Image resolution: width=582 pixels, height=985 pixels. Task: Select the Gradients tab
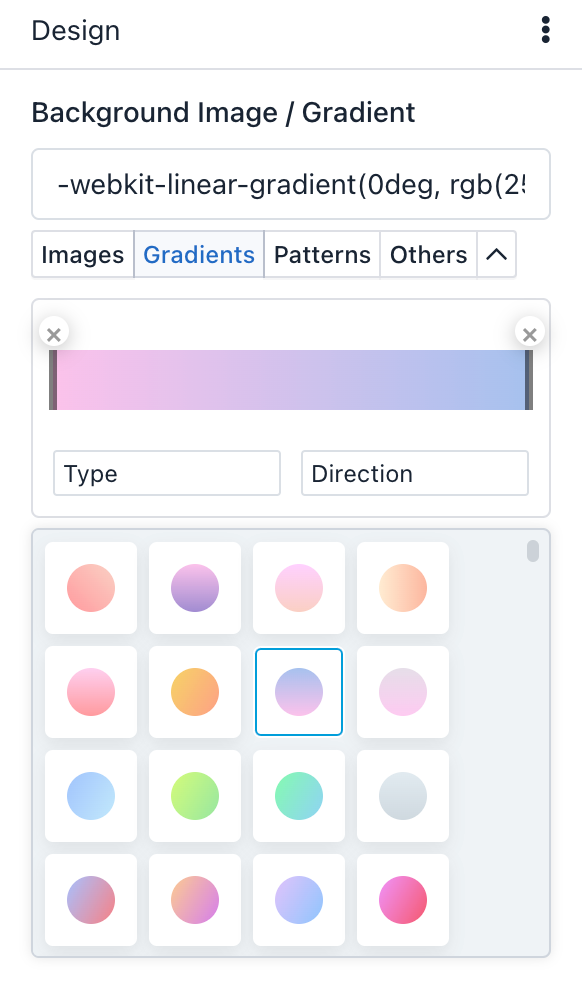198,255
